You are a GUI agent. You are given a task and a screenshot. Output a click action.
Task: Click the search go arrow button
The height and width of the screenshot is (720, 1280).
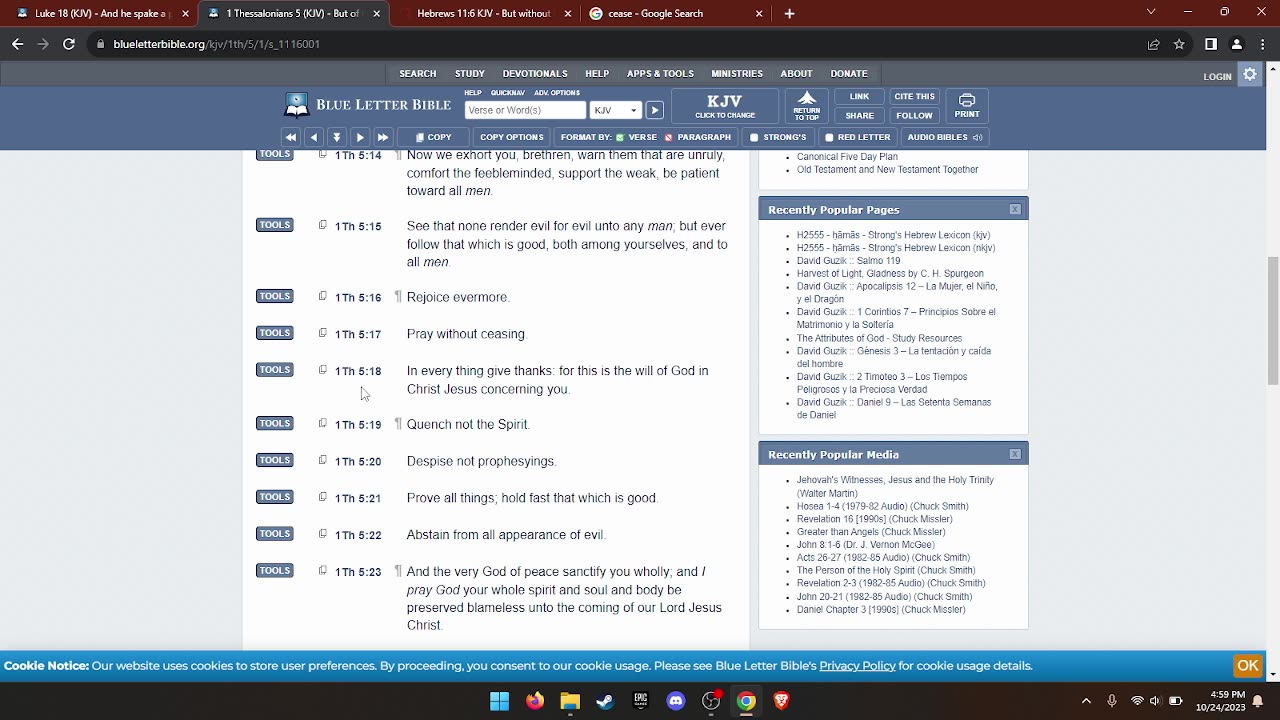[x=654, y=110]
